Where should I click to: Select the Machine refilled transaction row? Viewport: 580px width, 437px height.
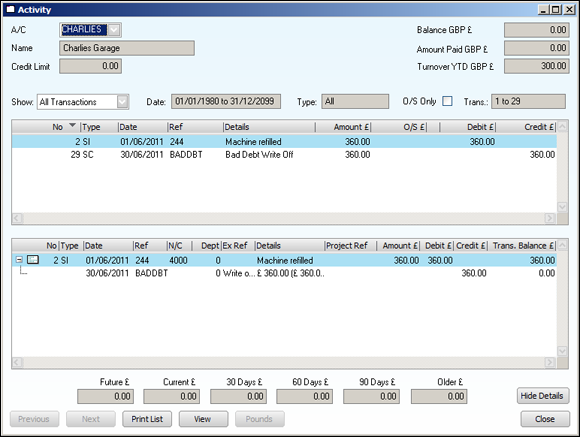tap(284, 141)
